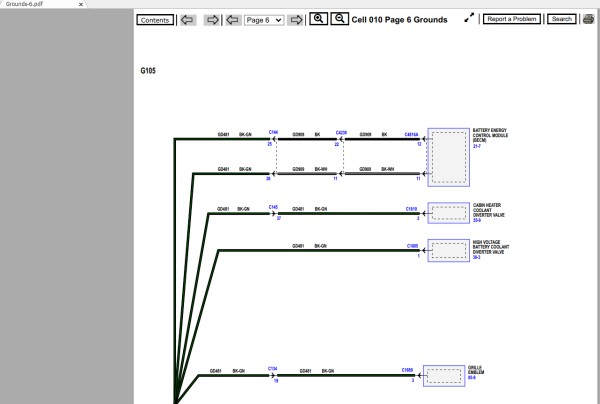600x404 pixels.
Task: Click the expand to fullscreen arrows icon
Action: click(x=469, y=18)
